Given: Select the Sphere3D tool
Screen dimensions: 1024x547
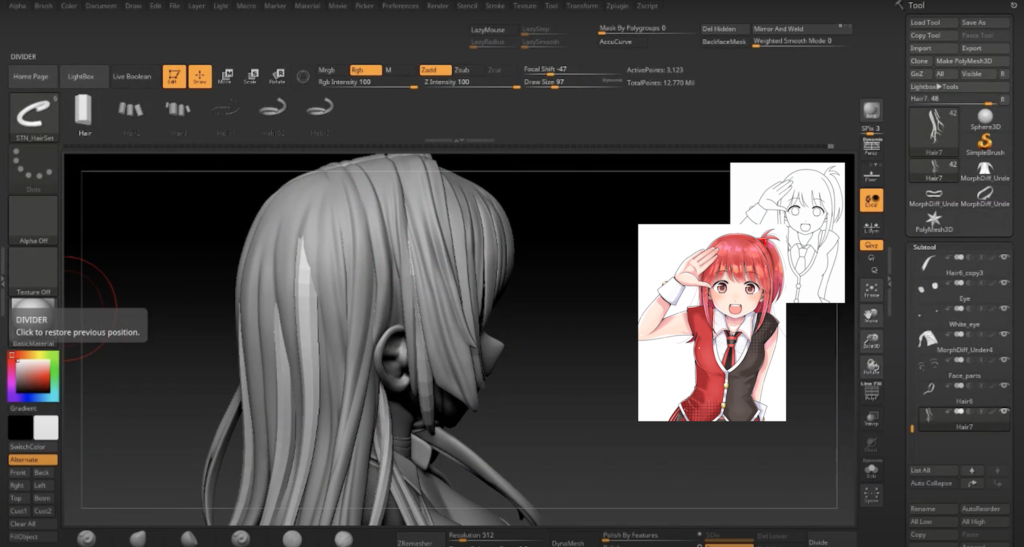Looking at the screenshot, I should point(985,119).
